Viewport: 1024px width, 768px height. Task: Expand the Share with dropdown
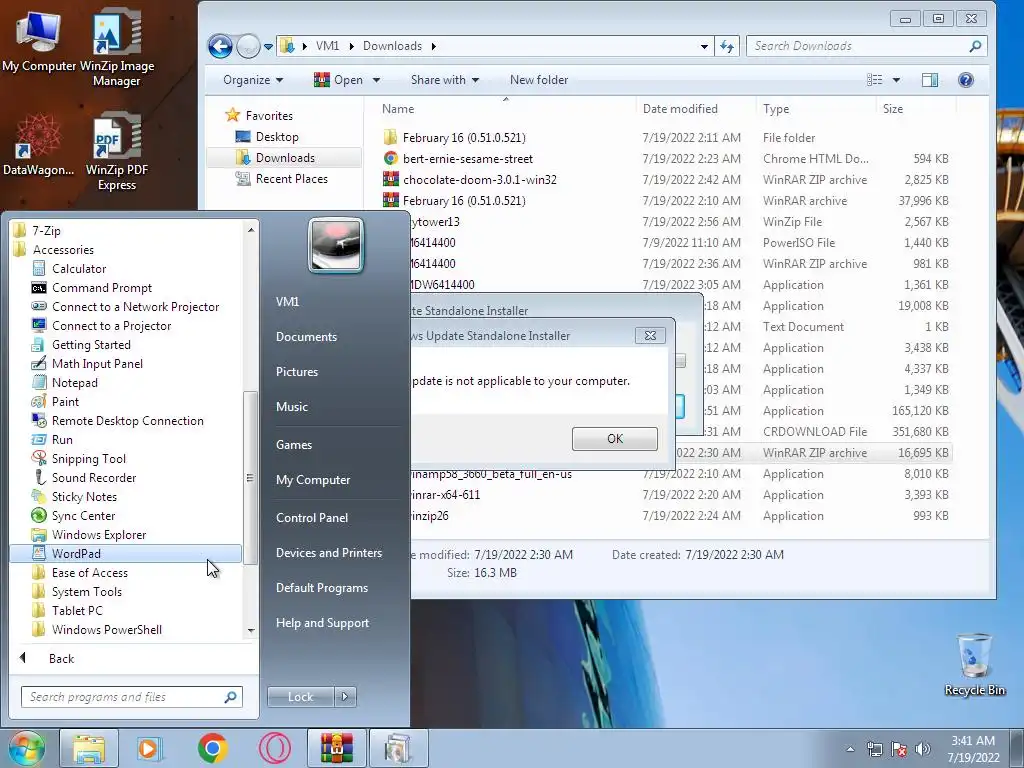pyautogui.click(x=445, y=80)
